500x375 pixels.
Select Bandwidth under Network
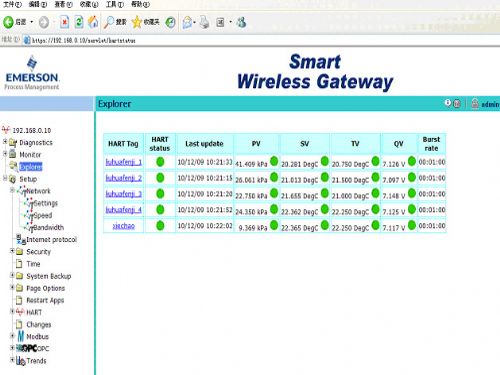[49, 227]
